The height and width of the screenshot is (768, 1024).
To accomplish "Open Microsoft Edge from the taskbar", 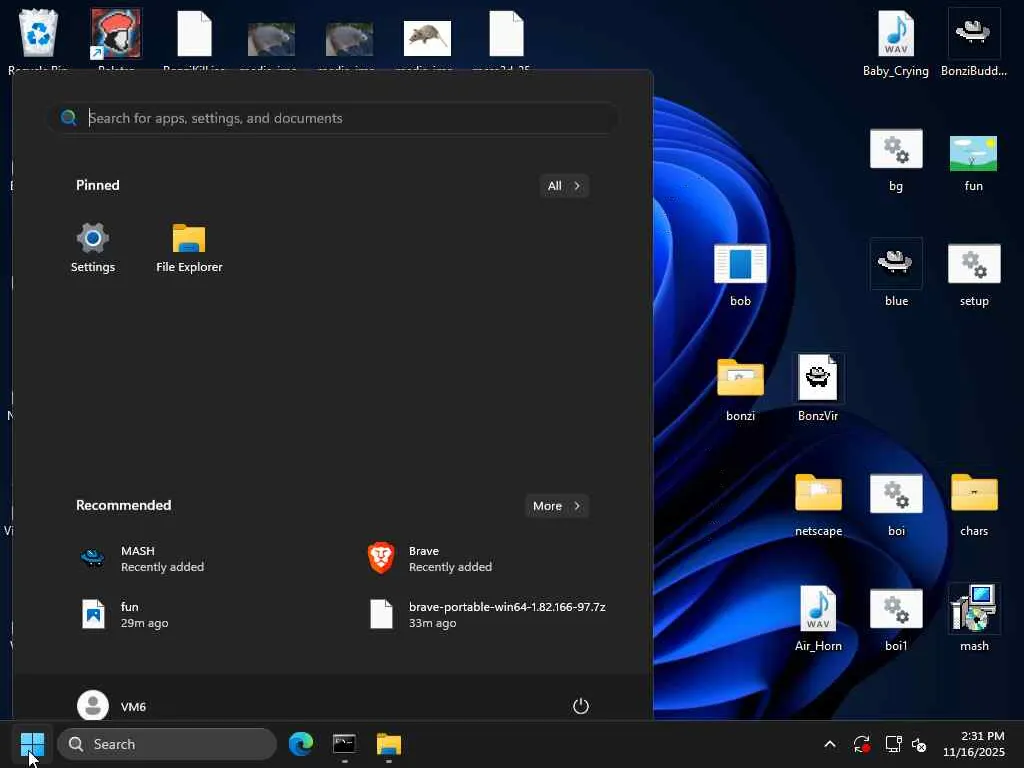I will (301, 744).
